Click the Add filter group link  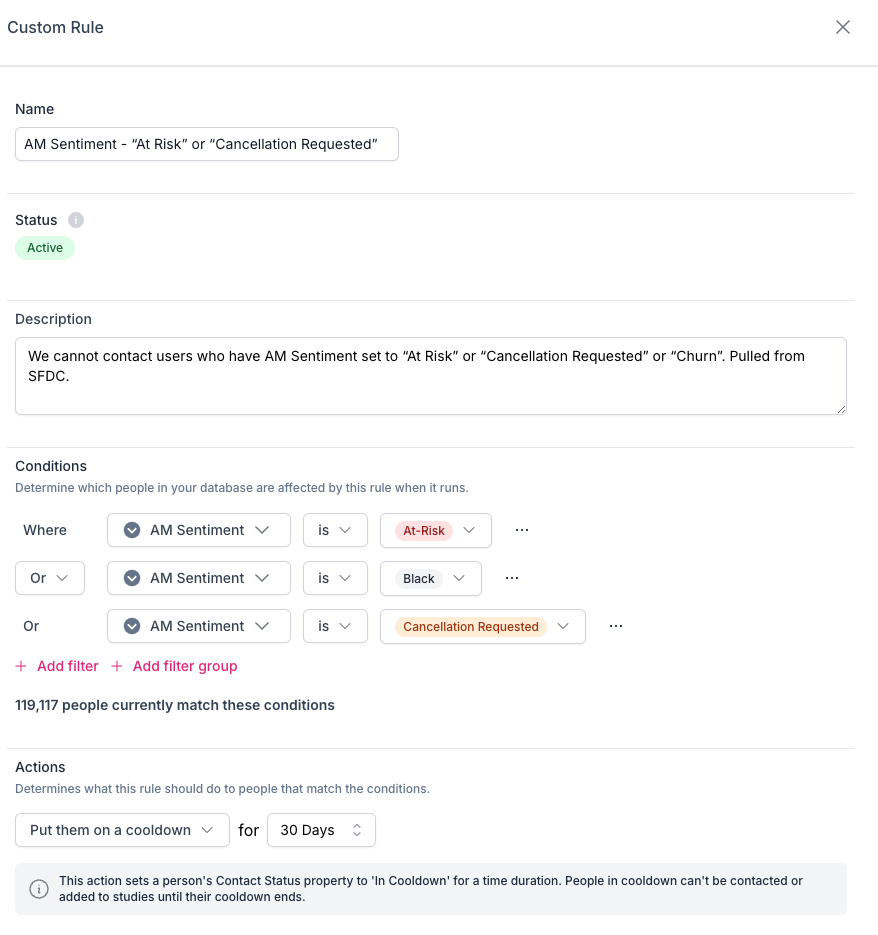pyautogui.click(x=185, y=666)
